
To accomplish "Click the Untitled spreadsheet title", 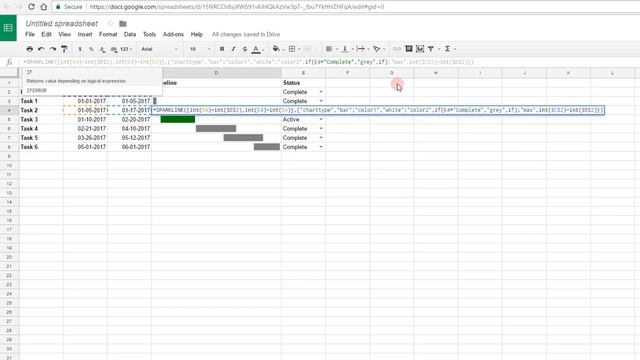I will coord(62,24).
